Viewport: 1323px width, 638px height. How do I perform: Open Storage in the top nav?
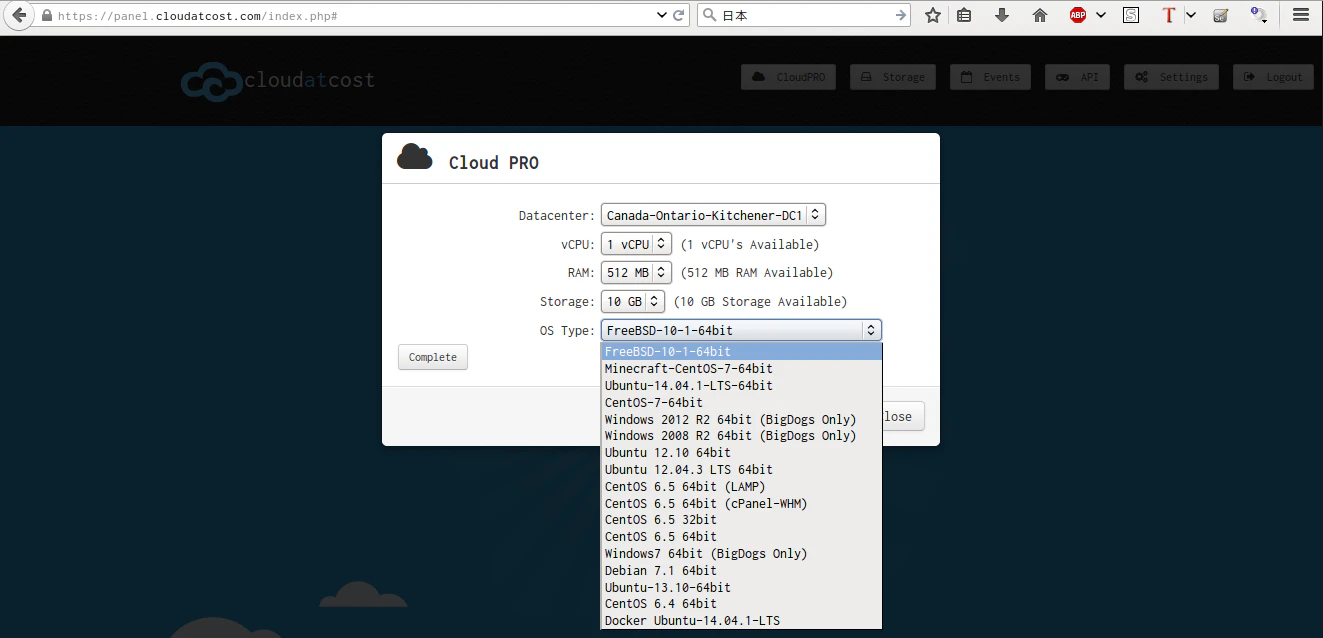click(893, 77)
